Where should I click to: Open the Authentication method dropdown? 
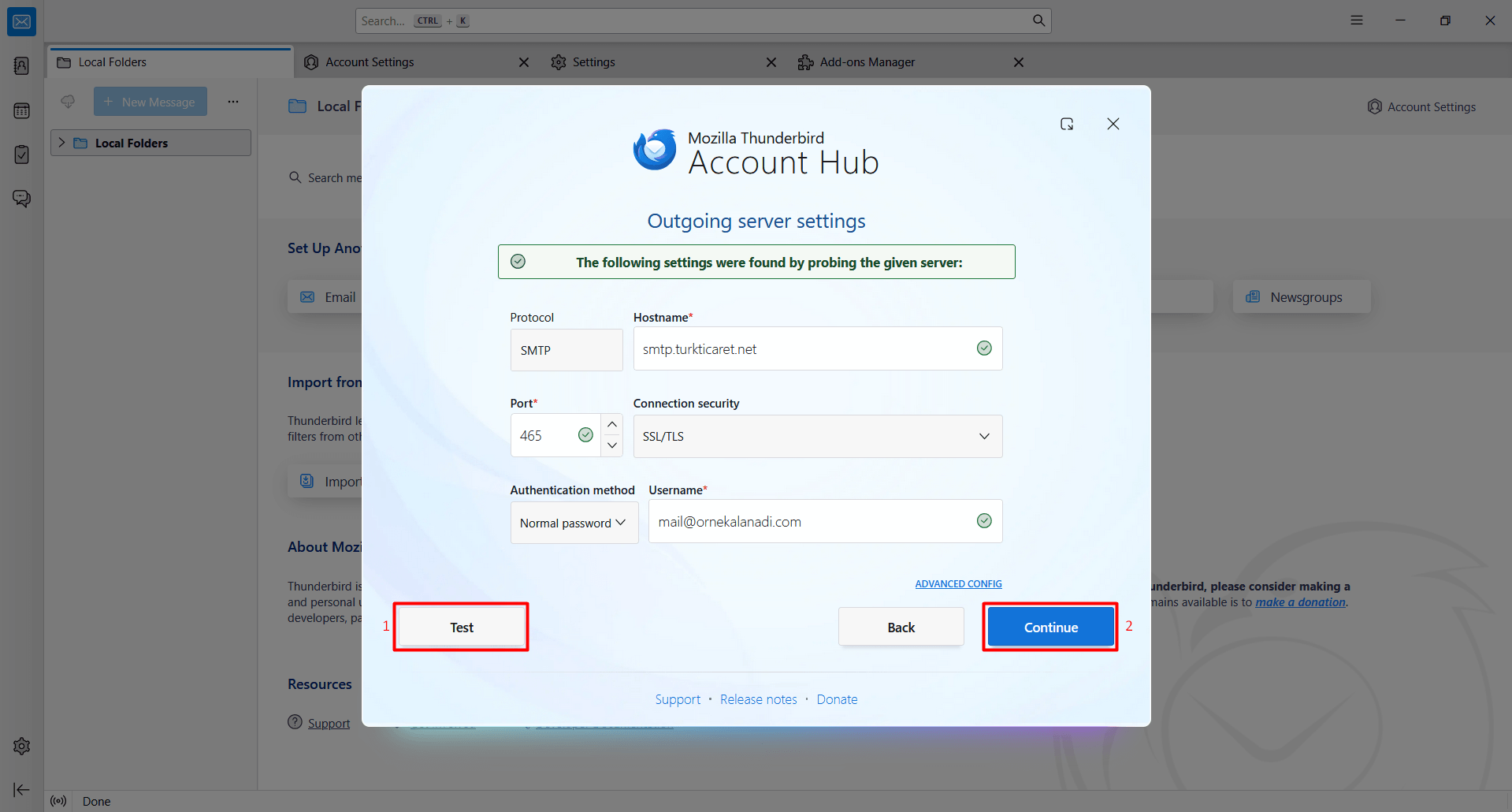pyautogui.click(x=574, y=523)
